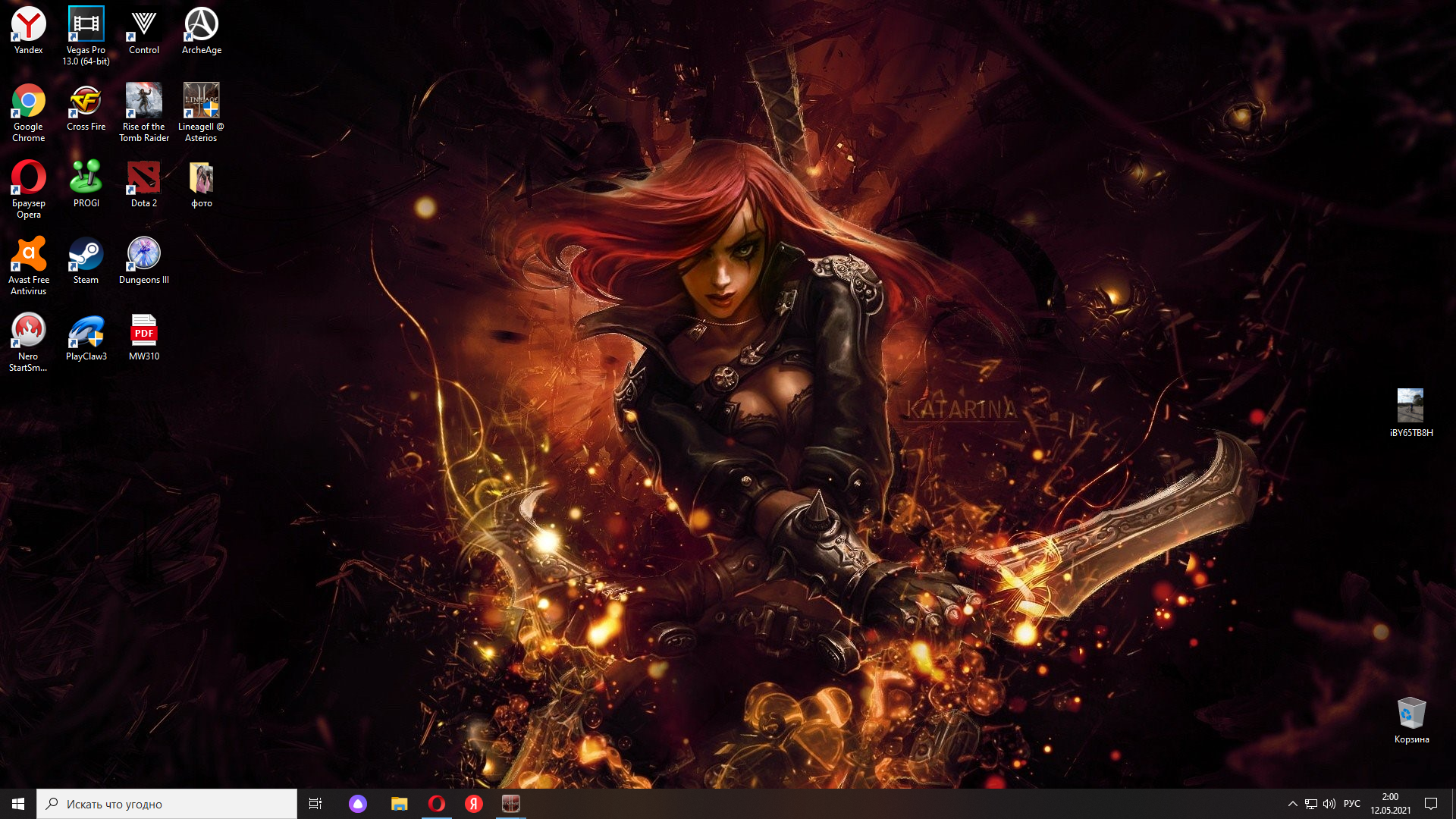Select the iBY65TB8H image thumbnail

click(x=1411, y=413)
